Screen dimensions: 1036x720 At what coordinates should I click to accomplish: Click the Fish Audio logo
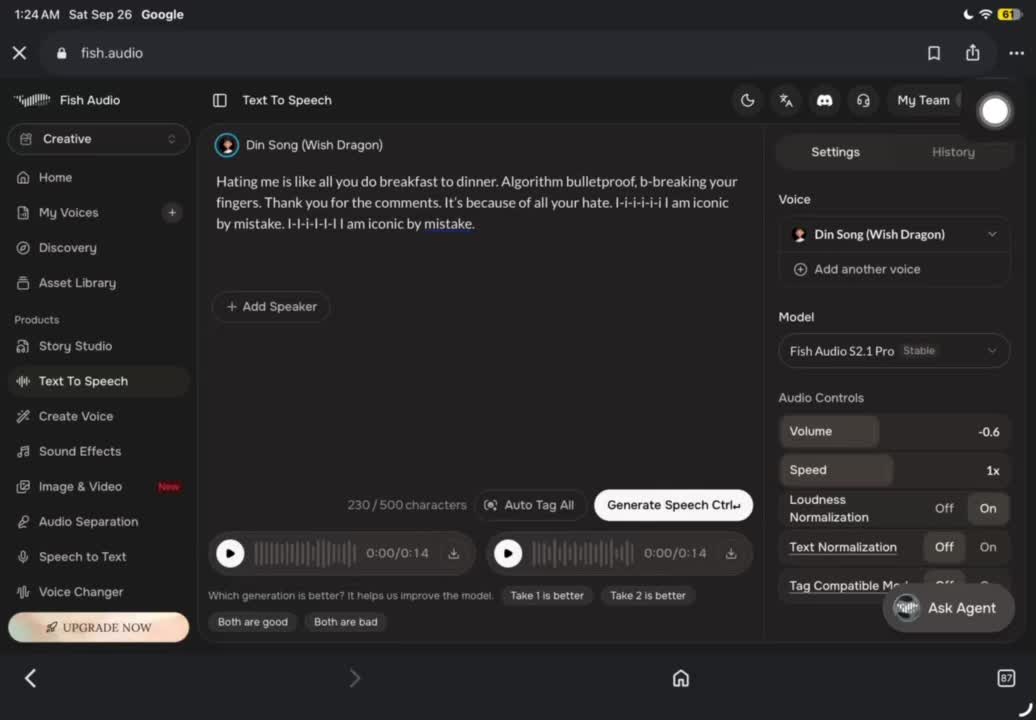(67, 100)
